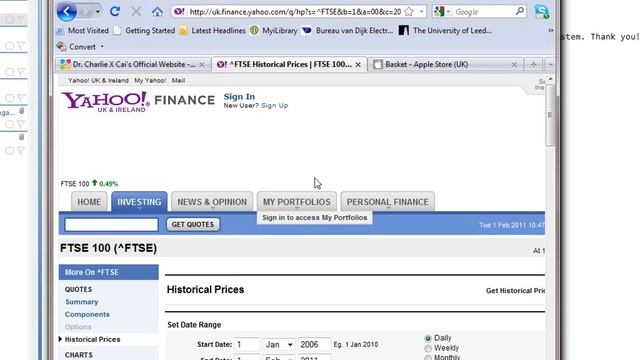Open the NEWS & OPINION tab
640x360 pixels.
point(212,202)
